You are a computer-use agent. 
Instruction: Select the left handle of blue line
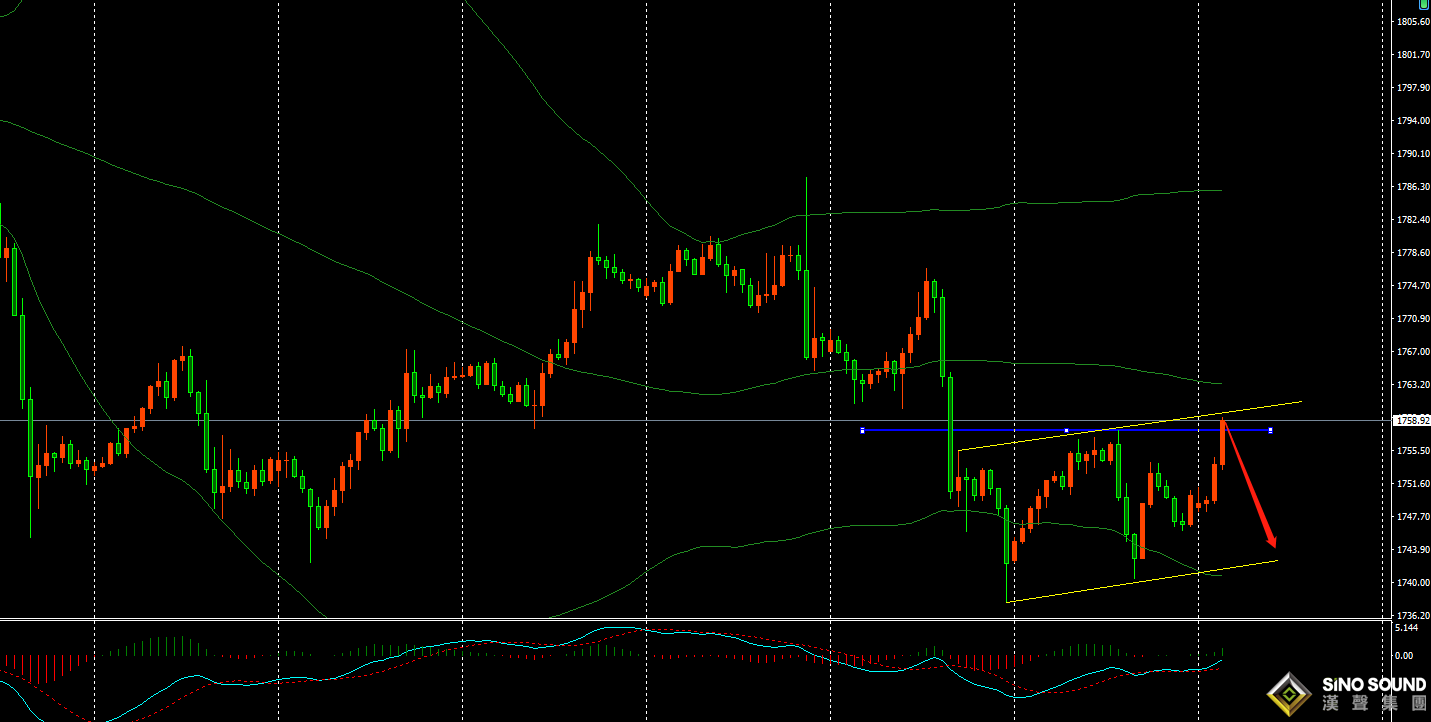tap(862, 431)
